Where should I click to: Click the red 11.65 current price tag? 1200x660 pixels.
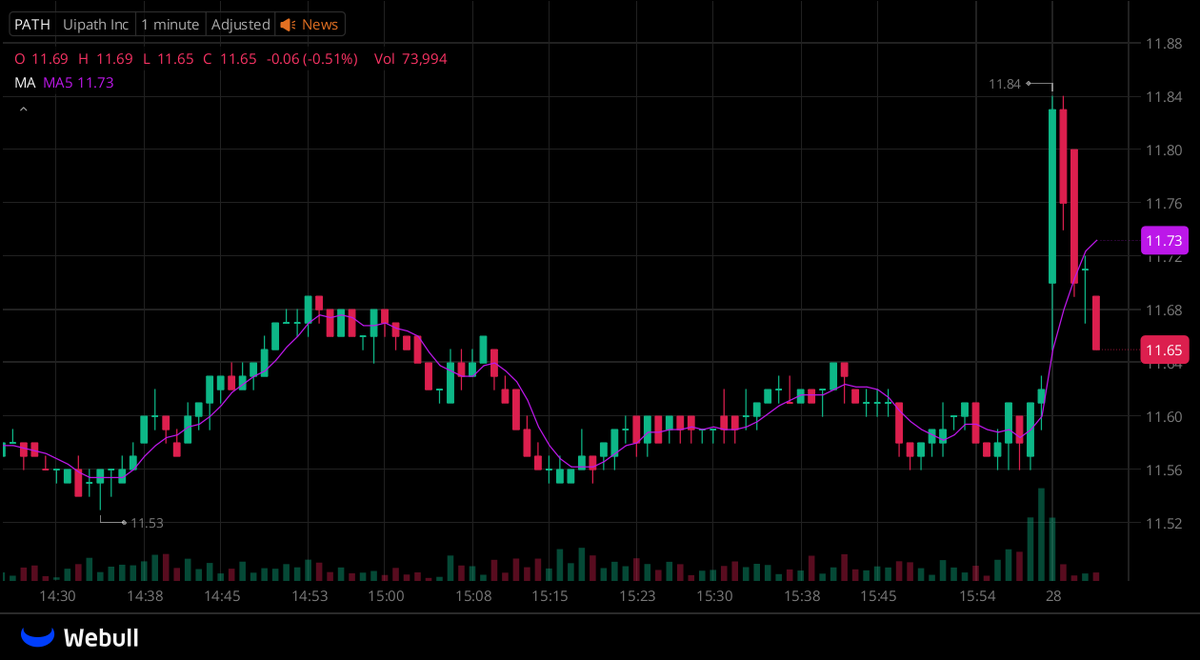pos(1164,350)
